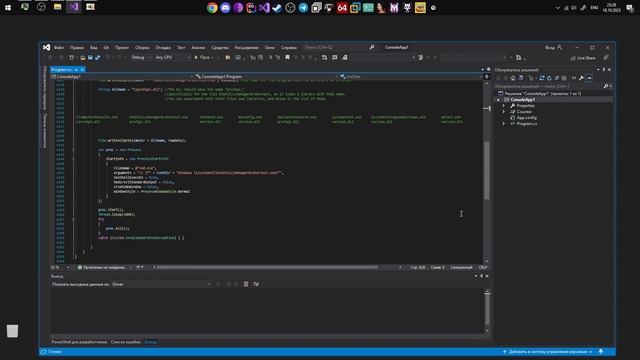Open the Расширения menu
The width and height of the screenshot is (640, 360).
tap(247, 48)
